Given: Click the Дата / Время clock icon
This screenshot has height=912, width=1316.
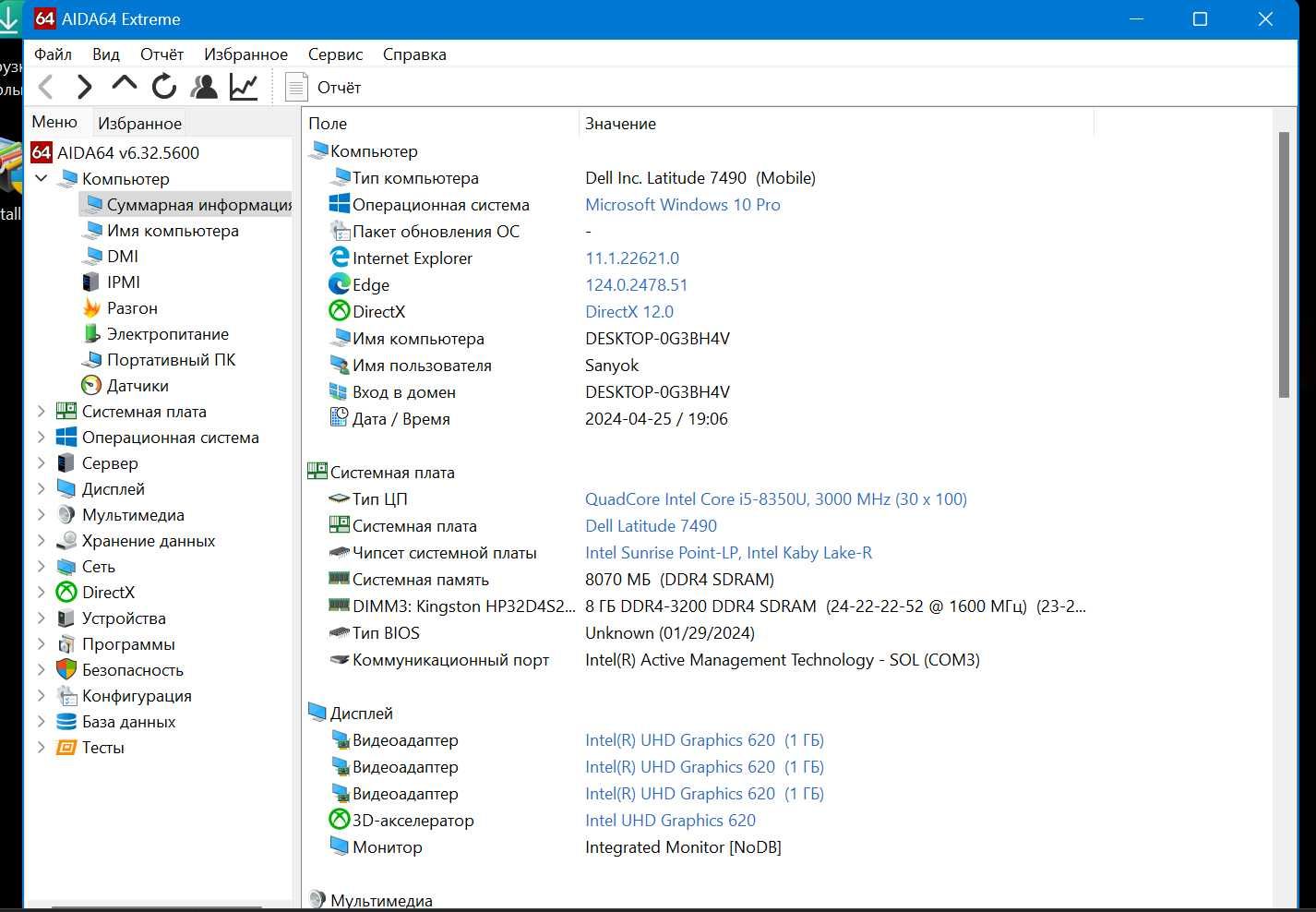Looking at the screenshot, I should point(339,418).
